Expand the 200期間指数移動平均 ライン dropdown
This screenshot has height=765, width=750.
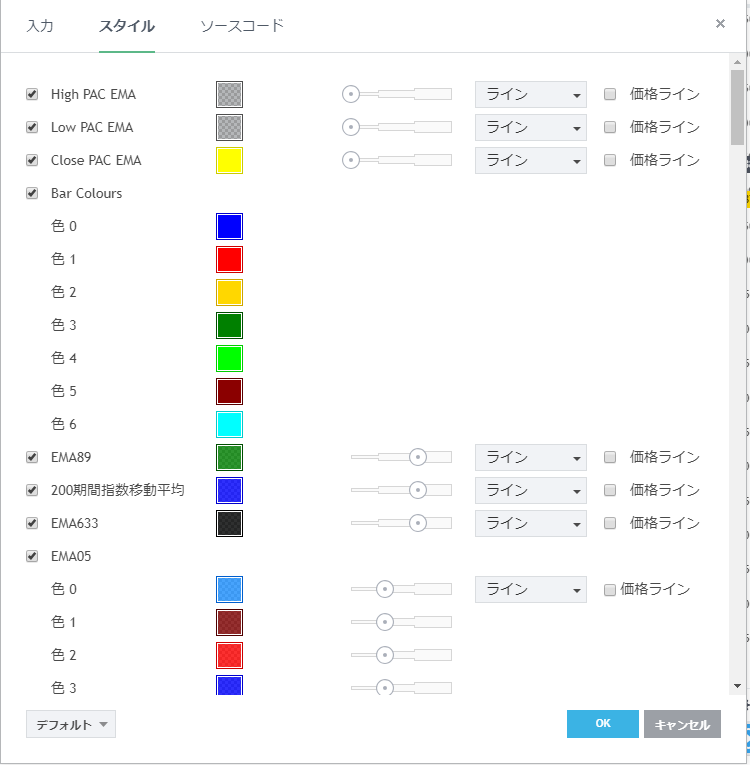[530, 490]
